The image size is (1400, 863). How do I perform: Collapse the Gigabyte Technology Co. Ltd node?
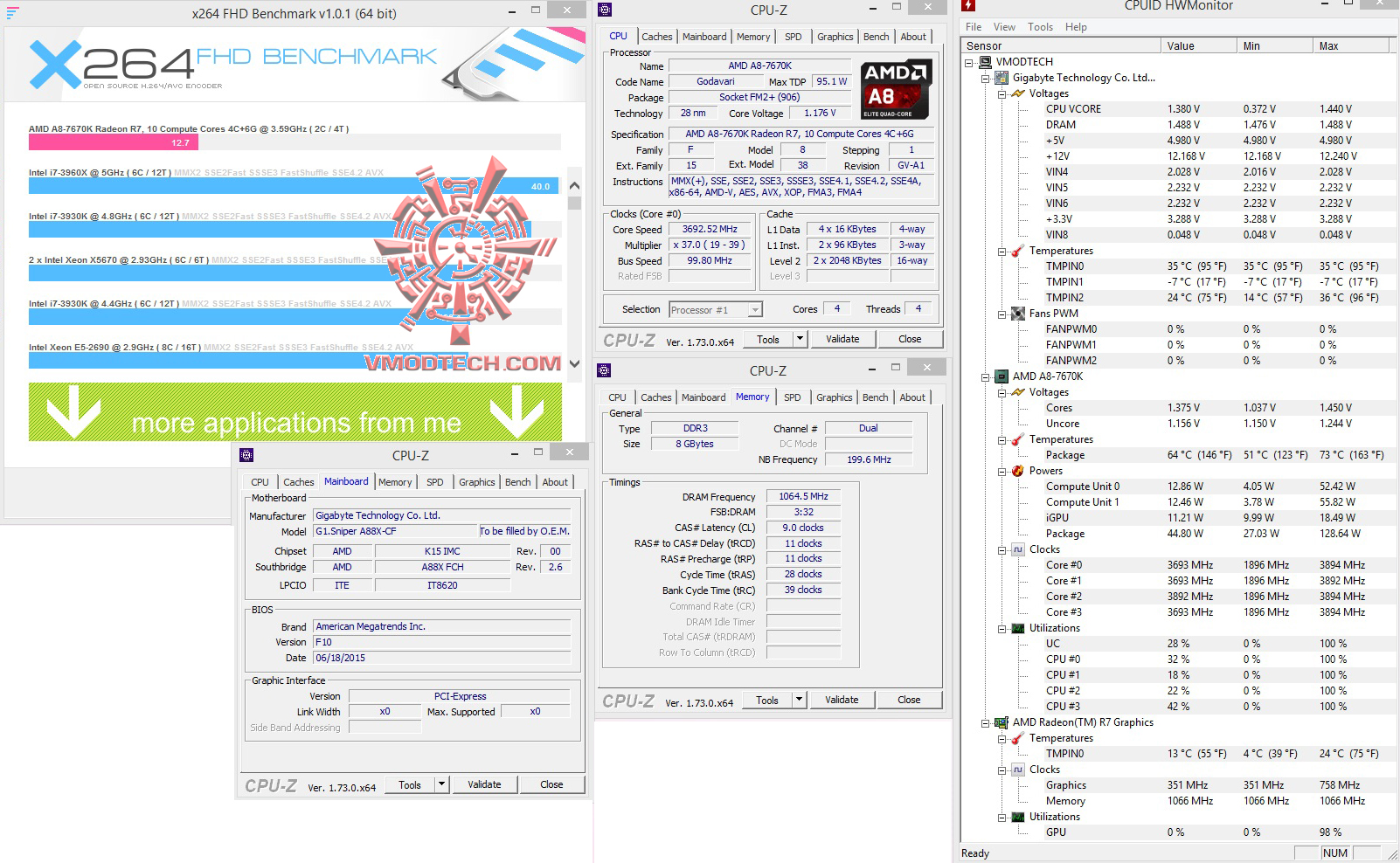986,78
